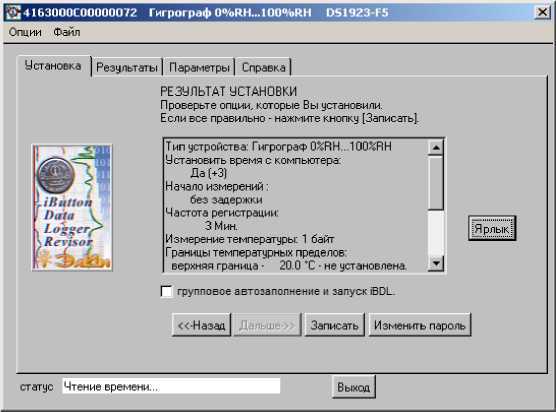Close the window with the X button
Image resolution: width=556 pixels, height=412 pixels.
[542, 12]
